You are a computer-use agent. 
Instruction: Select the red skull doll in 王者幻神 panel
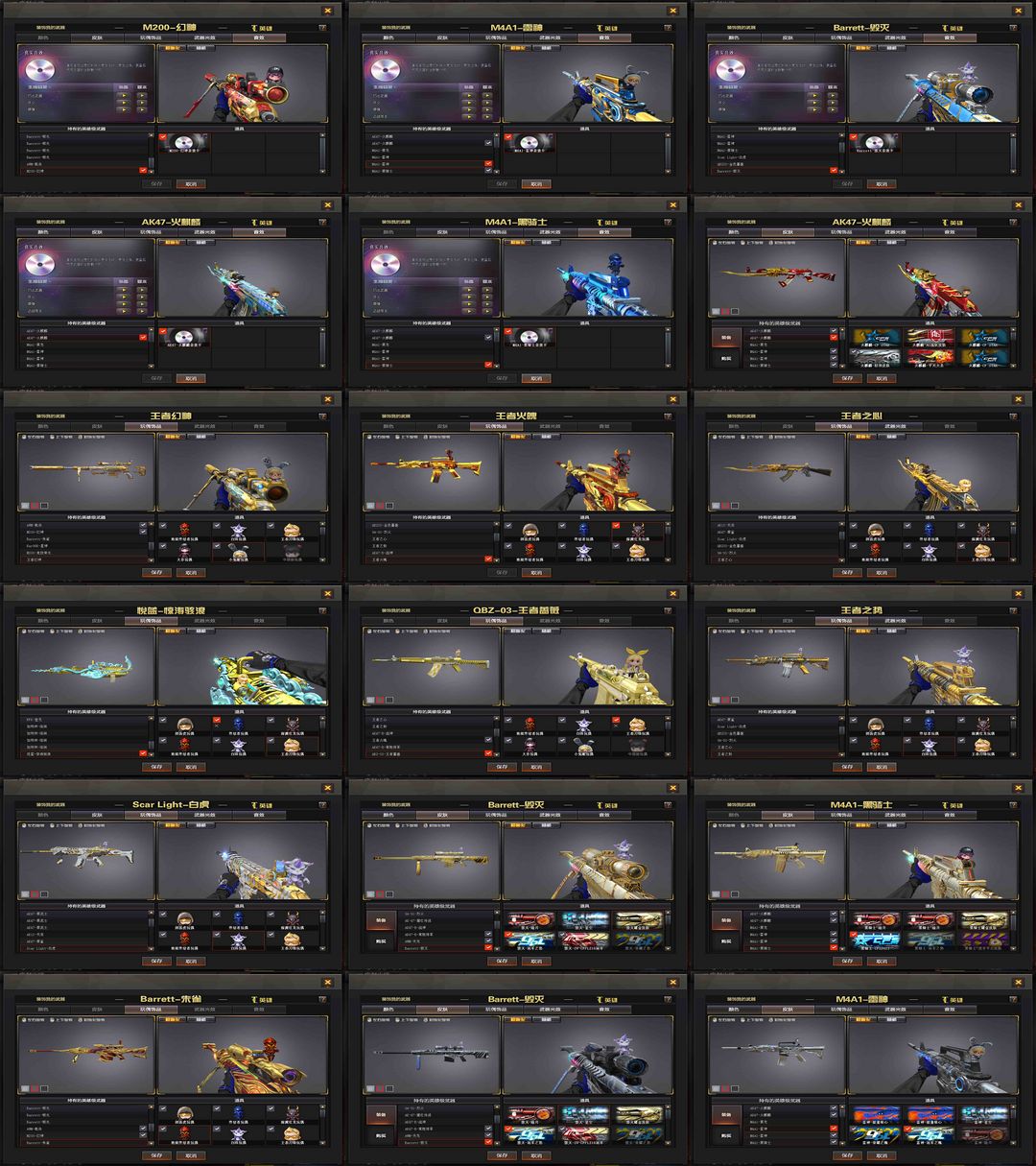(184, 530)
